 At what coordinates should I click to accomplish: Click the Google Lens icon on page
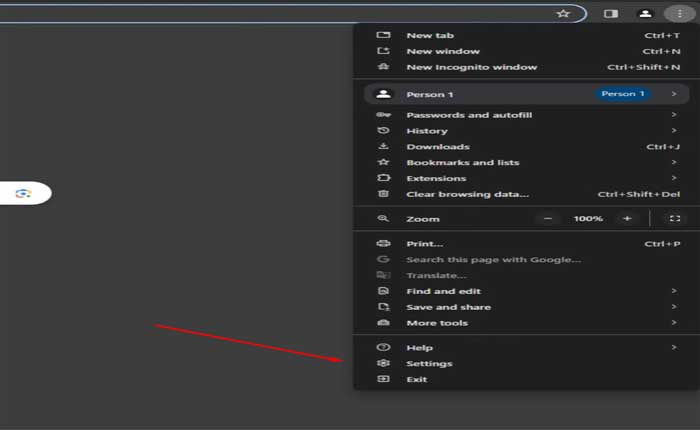(24, 193)
